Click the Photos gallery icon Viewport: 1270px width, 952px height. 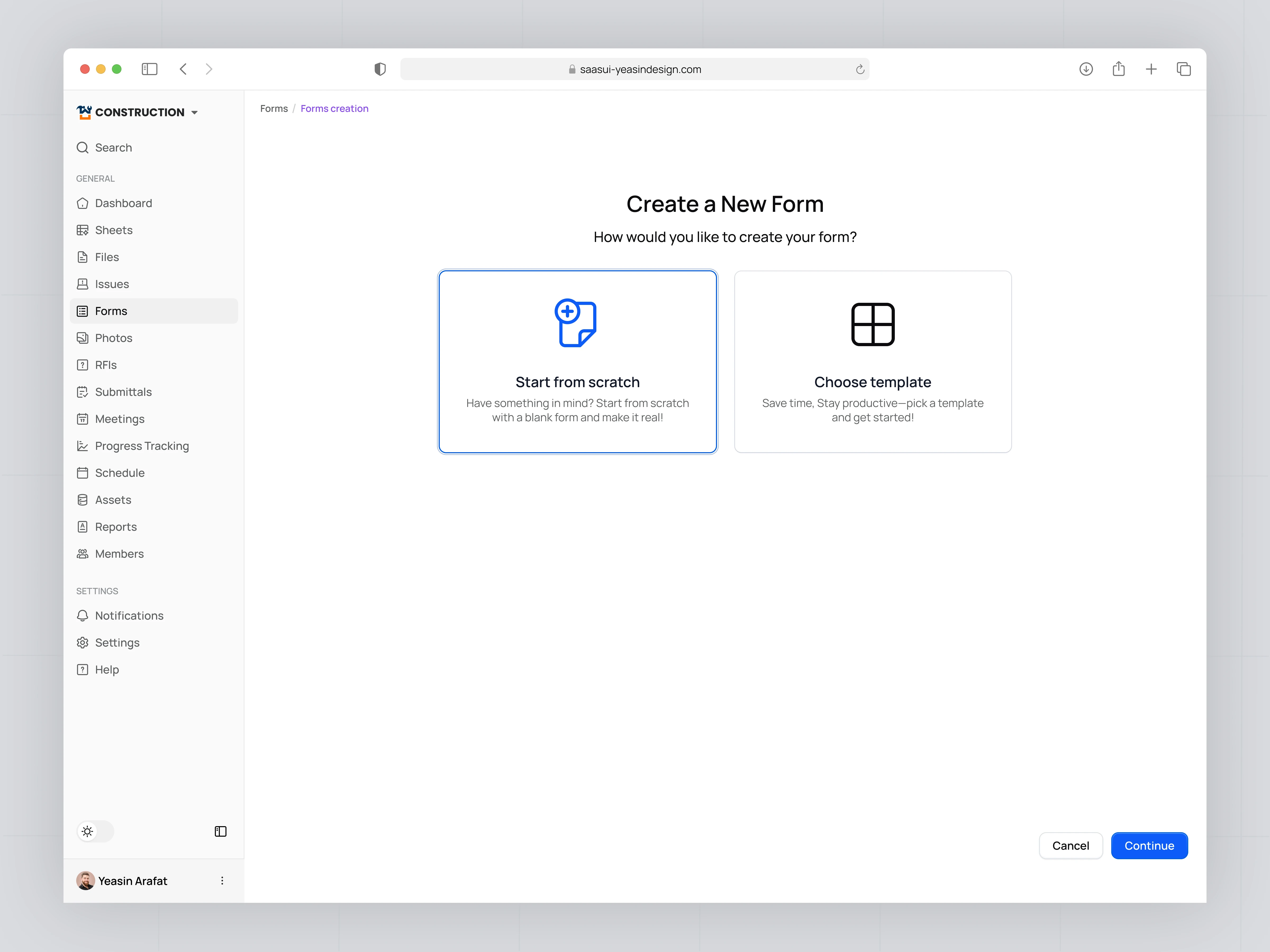(83, 338)
